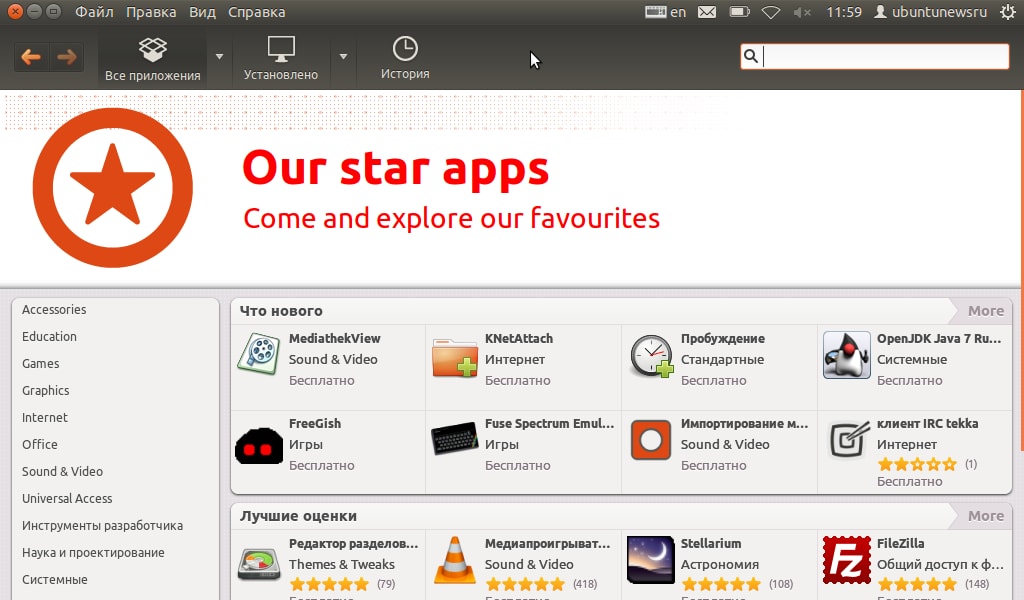Select the Education category

click(50, 336)
